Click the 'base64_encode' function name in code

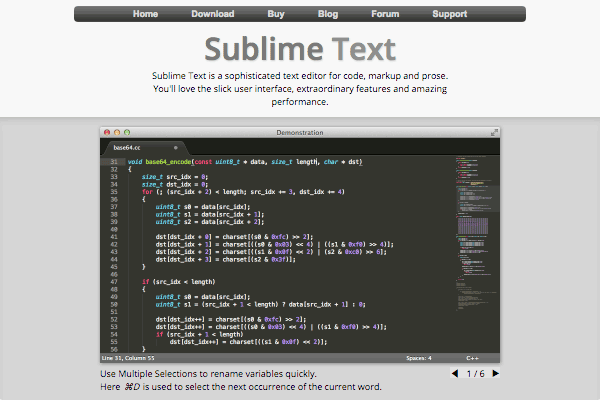[x=168, y=162]
